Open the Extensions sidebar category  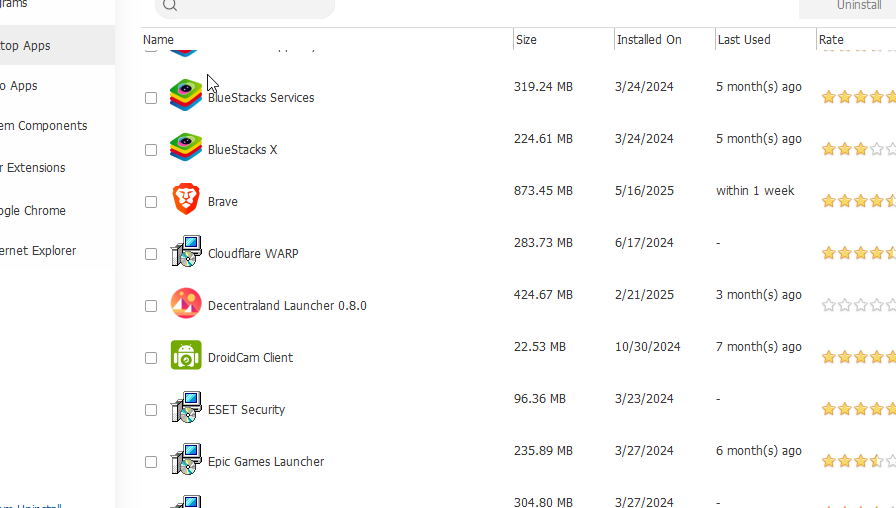[33, 168]
